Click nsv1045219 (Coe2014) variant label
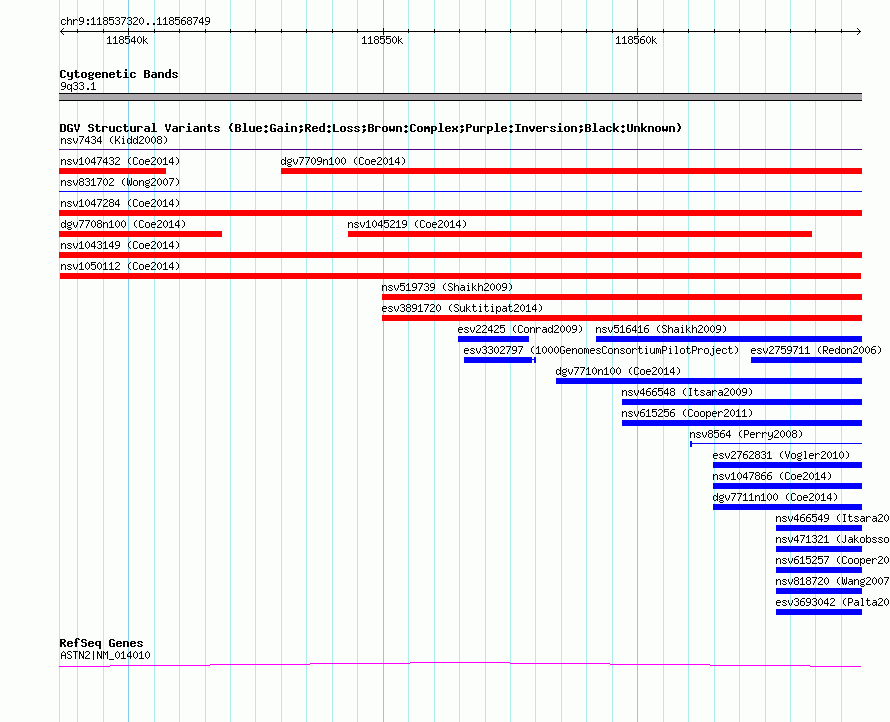890x722 pixels. click(407, 224)
